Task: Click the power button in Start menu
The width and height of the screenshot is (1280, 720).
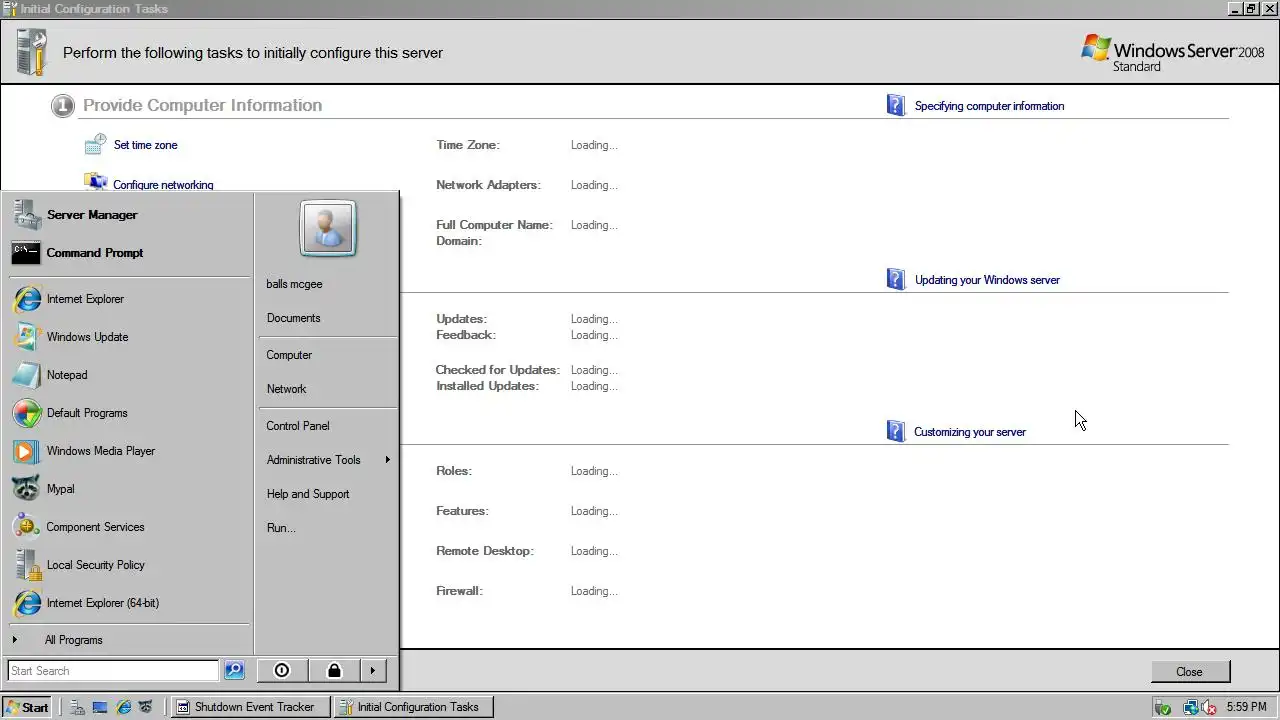Action: tap(282, 671)
